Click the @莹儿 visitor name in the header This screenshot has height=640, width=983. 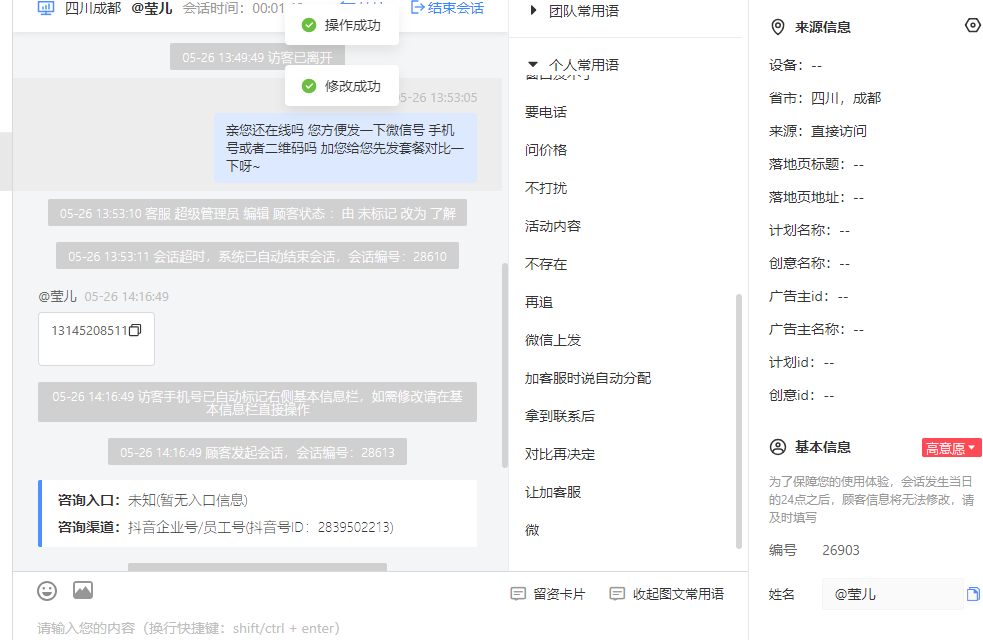[x=152, y=9]
